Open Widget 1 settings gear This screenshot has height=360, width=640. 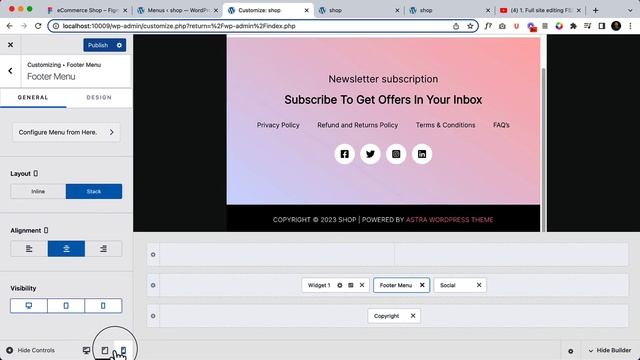click(x=340, y=285)
